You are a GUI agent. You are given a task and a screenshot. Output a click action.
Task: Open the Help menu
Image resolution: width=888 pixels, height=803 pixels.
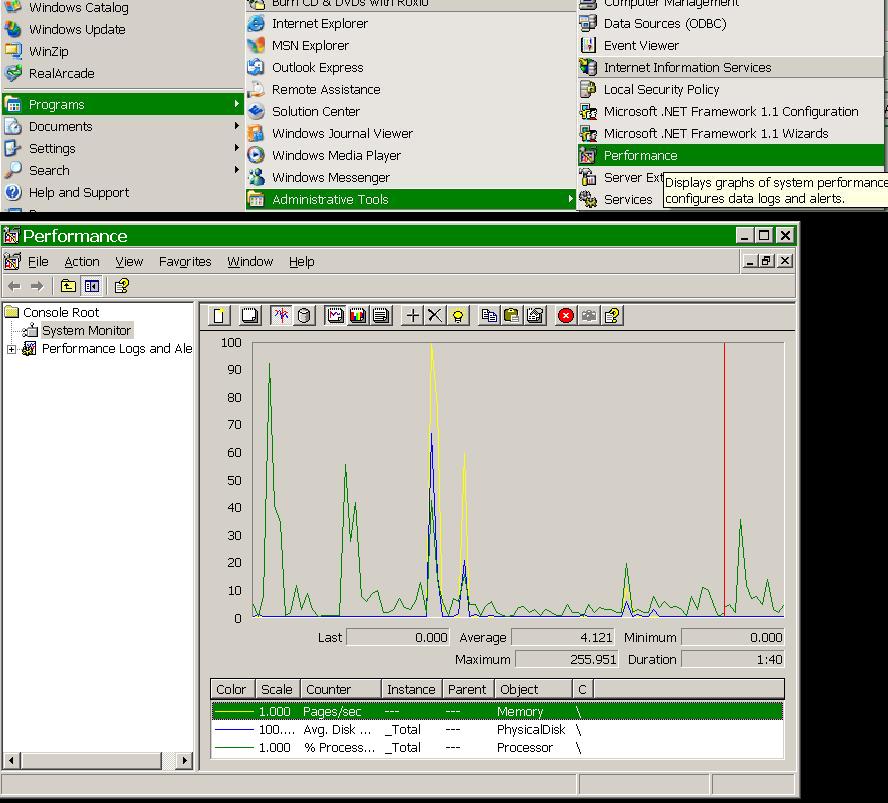tap(301, 262)
